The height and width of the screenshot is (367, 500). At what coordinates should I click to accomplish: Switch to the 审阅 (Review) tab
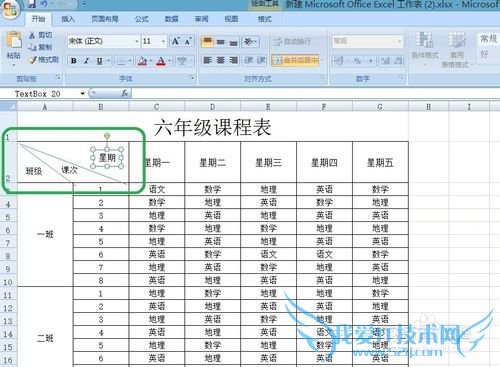[201, 19]
